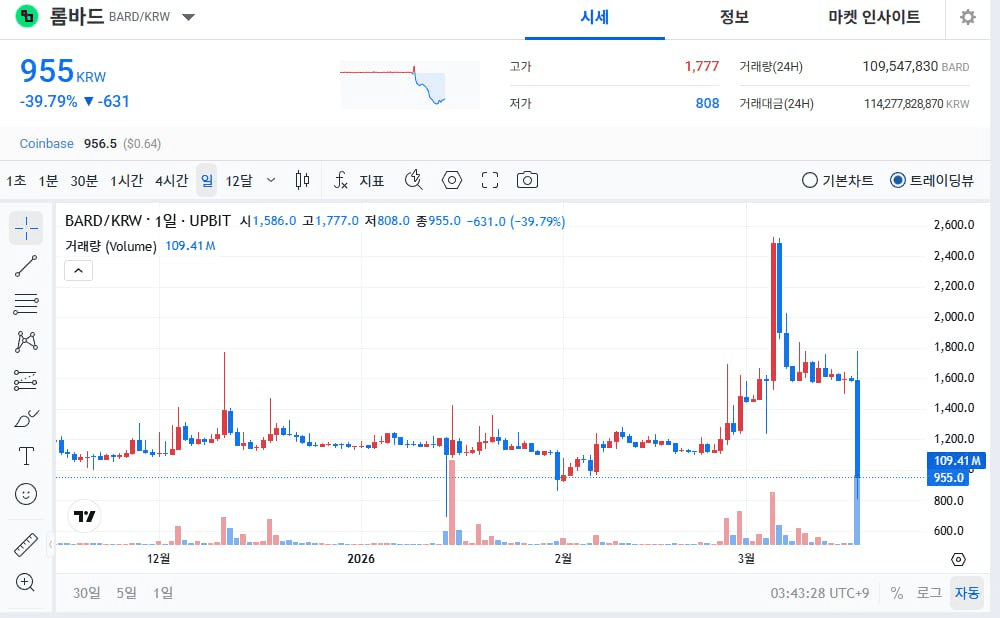The width and height of the screenshot is (1000, 618).
Task: Click the 30일 date range button
Action: click(x=86, y=592)
